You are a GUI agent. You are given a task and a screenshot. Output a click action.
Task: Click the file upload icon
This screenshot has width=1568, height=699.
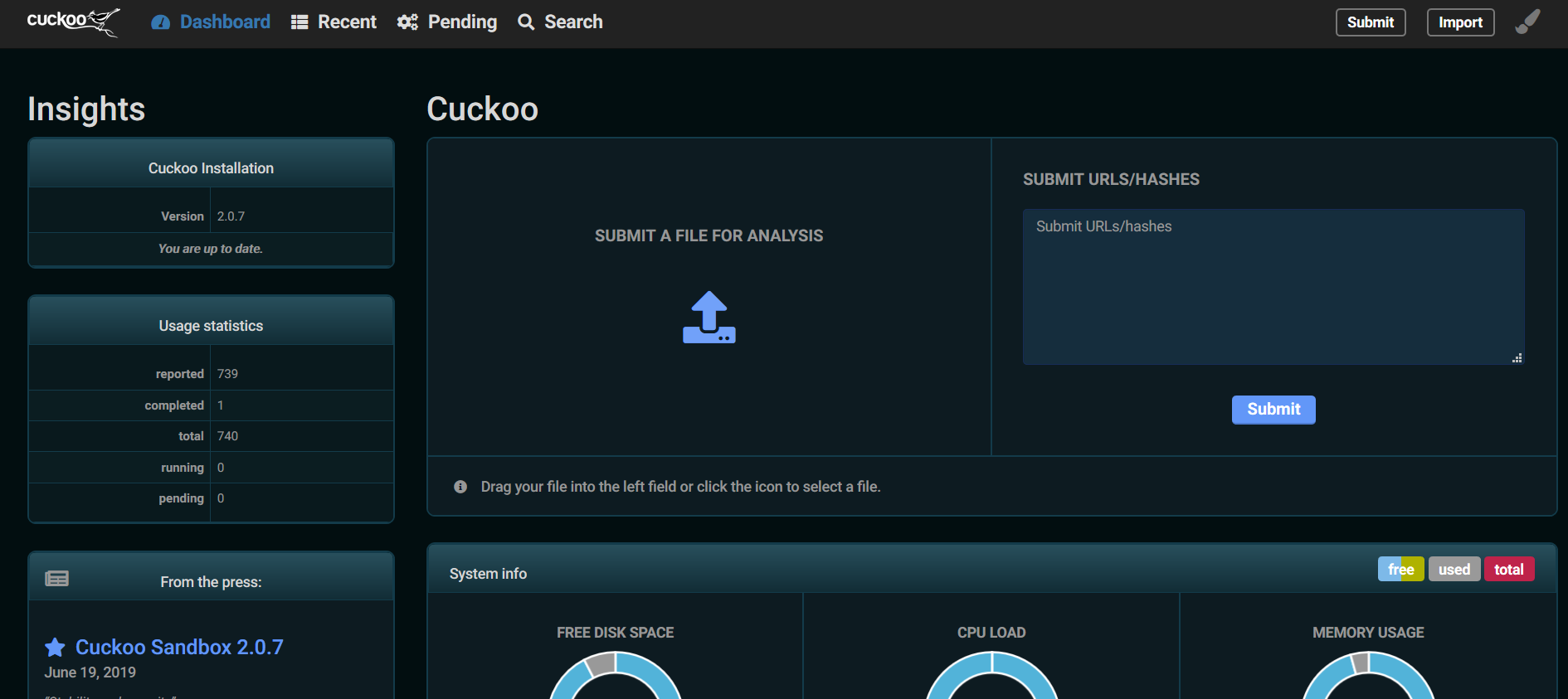coord(709,318)
